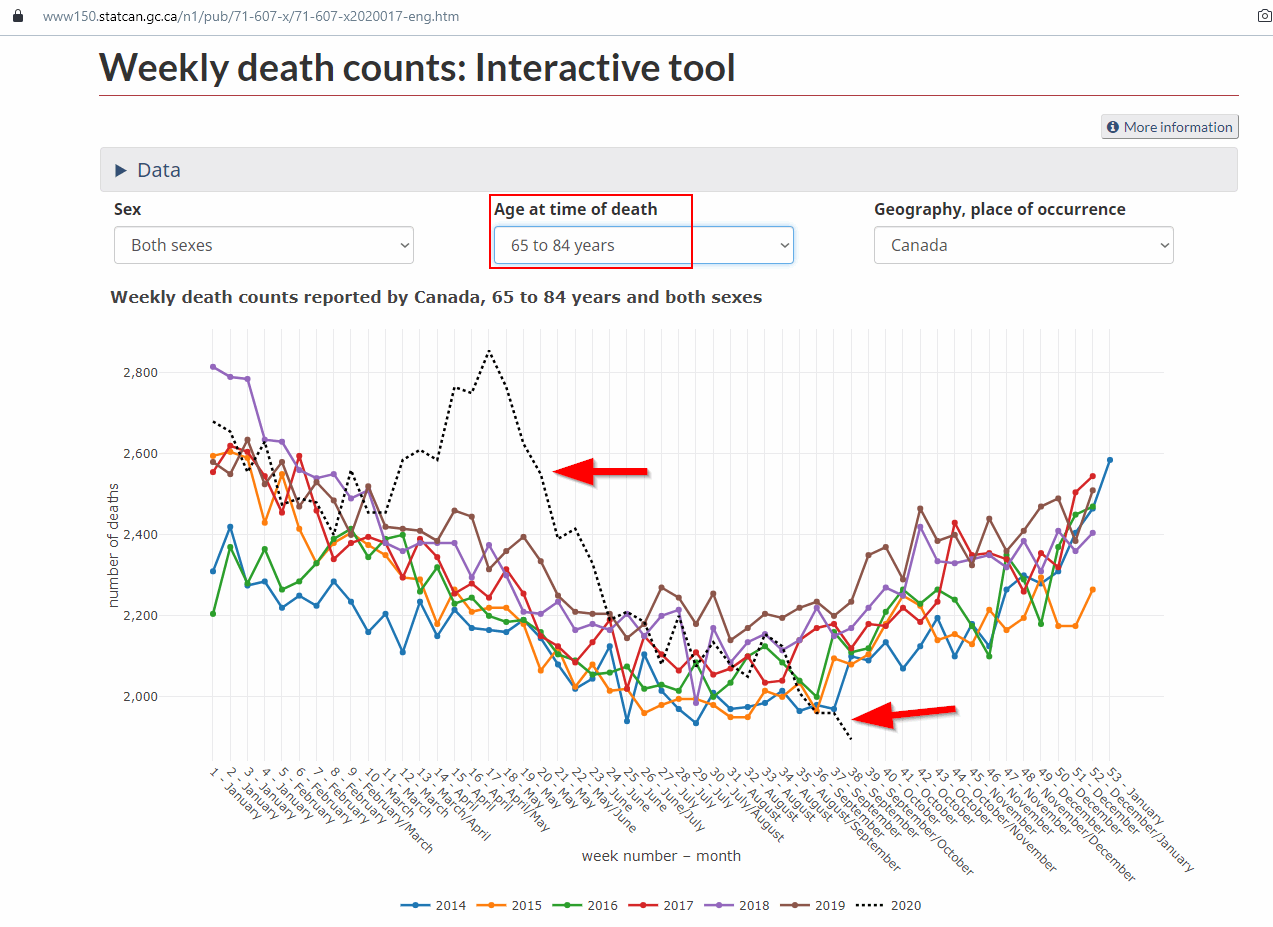Click the 2014 first data point at week 1
1273x927 pixels.
coord(213,571)
